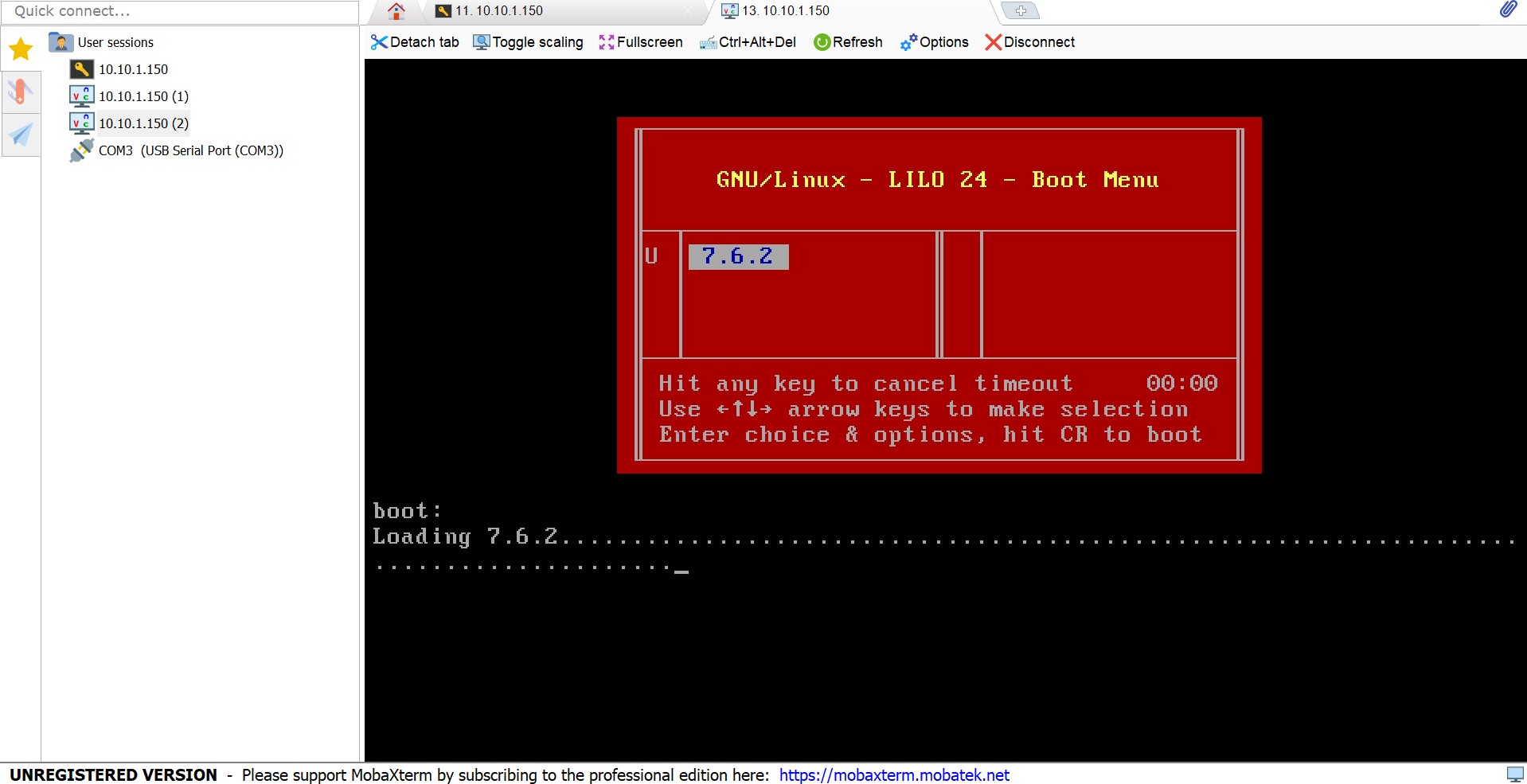Refresh the VNC session
This screenshot has height=784, width=1527.
pyautogui.click(x=848, y=42)
